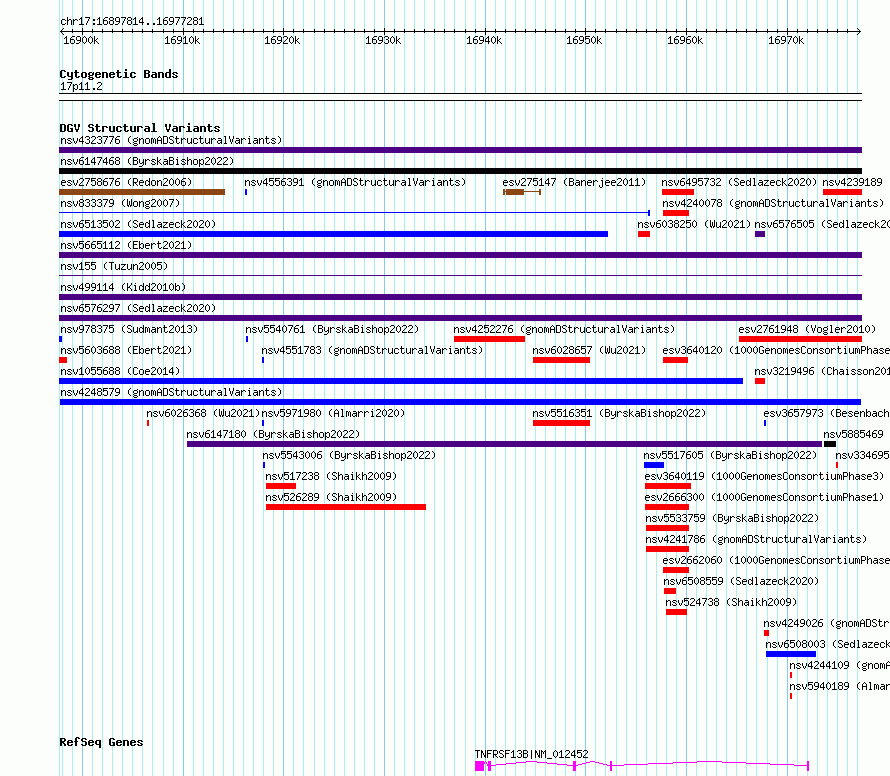Open the nsv4252276 gnomAD label

[x=564, y=329]
